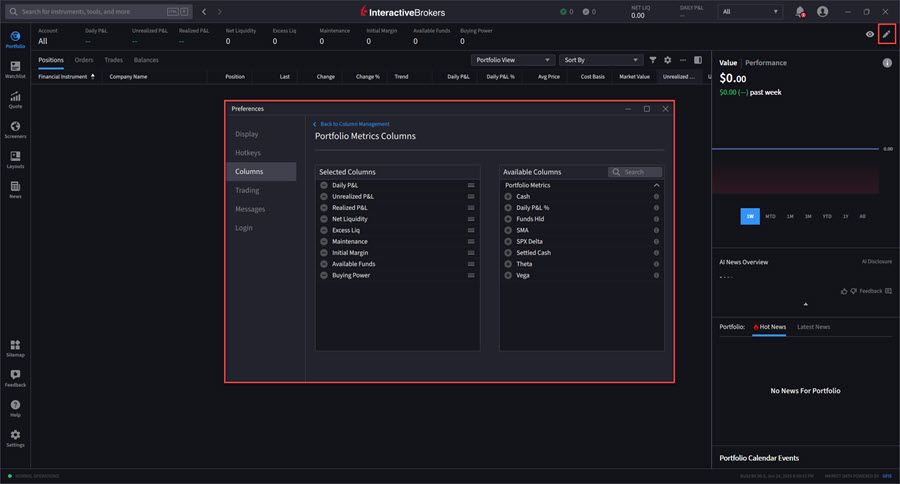The image size is (900, 484).
Task: Toggle the eye visibility icon
Action: (870, 34)
